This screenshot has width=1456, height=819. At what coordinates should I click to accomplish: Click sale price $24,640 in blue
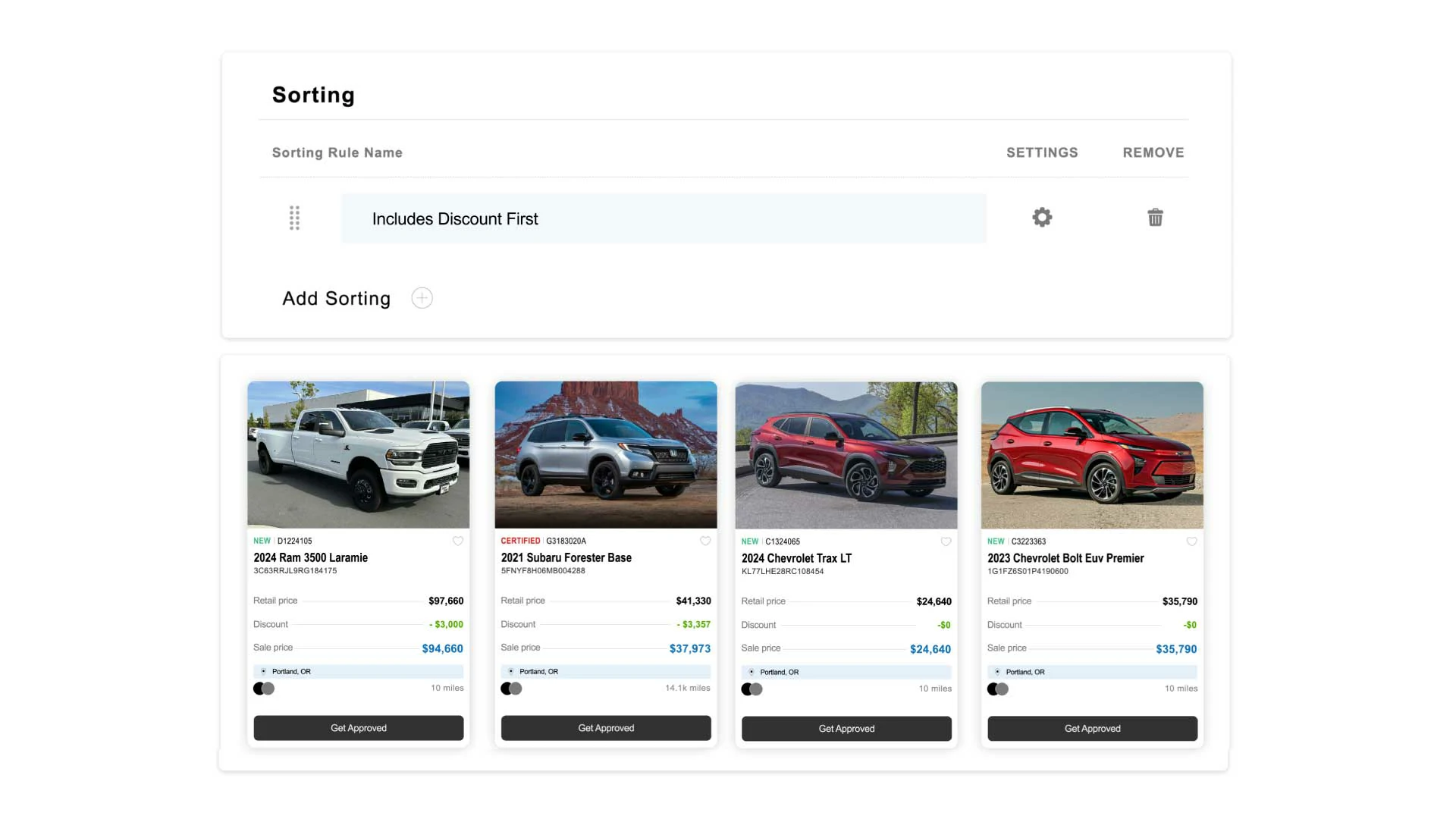click(x=930, y=650)
